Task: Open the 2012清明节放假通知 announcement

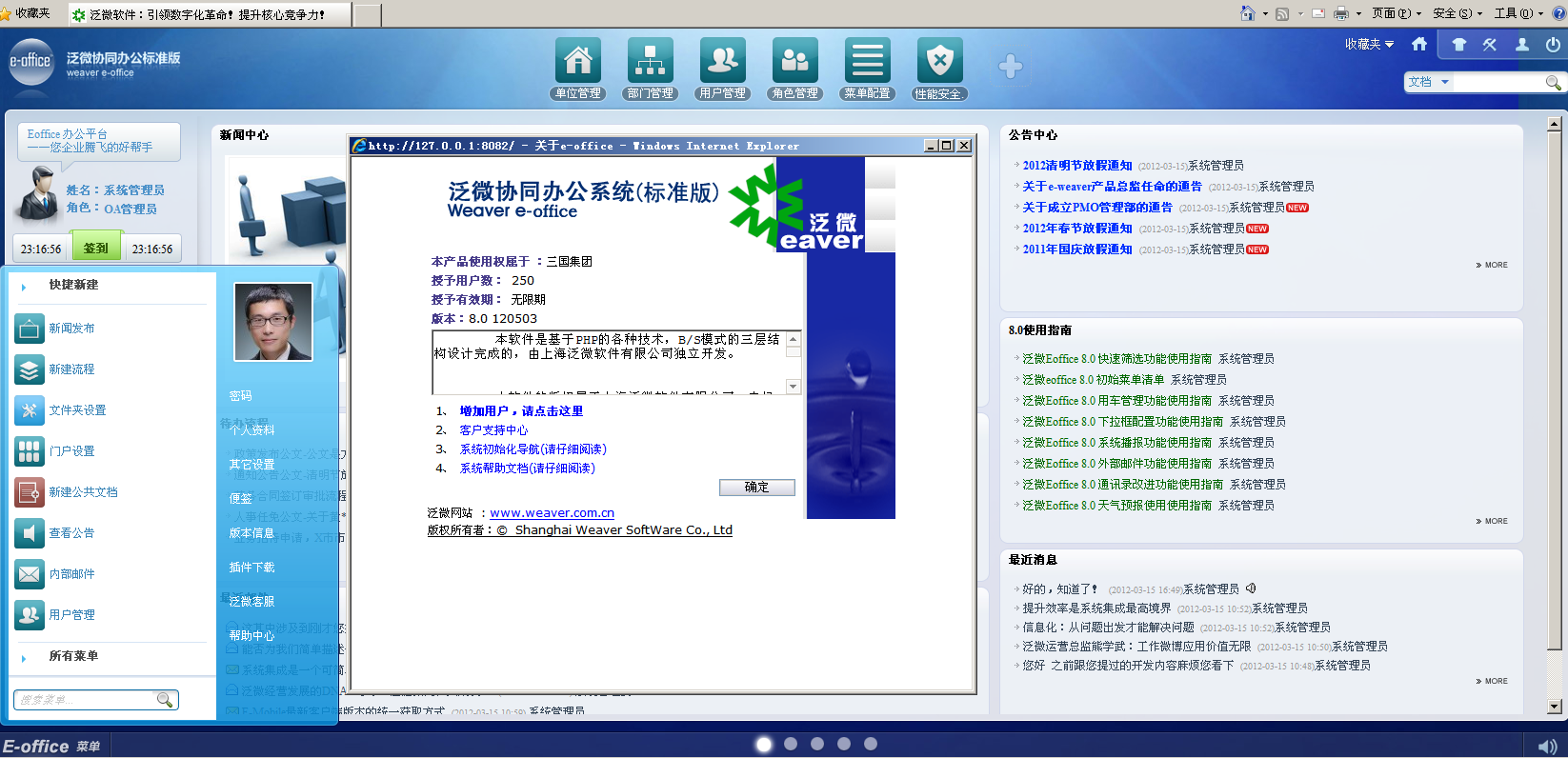Action: pyautogui.click(x=1077, y=166)
